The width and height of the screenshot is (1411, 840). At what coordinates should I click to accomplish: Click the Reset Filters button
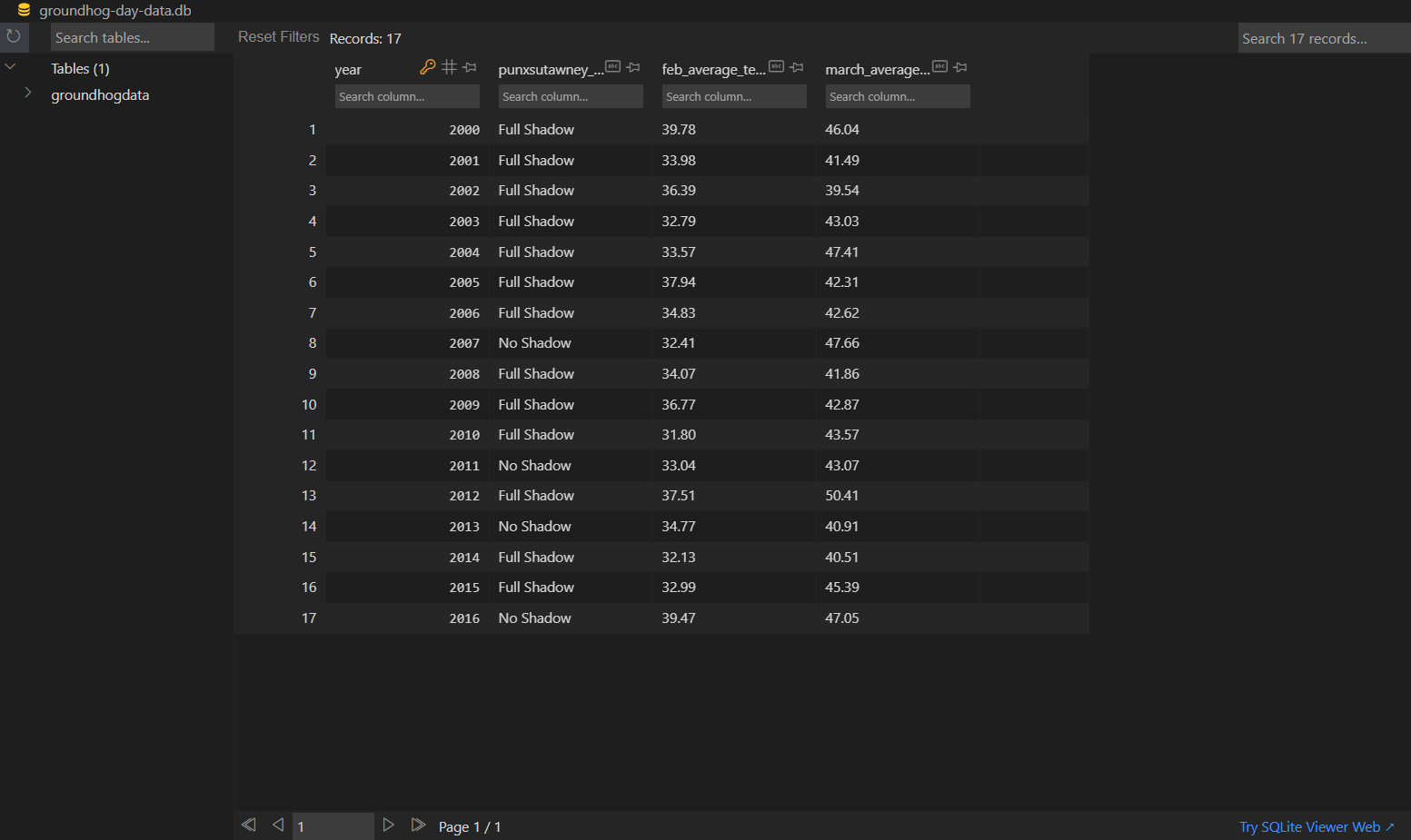click(x=278, y=36)
